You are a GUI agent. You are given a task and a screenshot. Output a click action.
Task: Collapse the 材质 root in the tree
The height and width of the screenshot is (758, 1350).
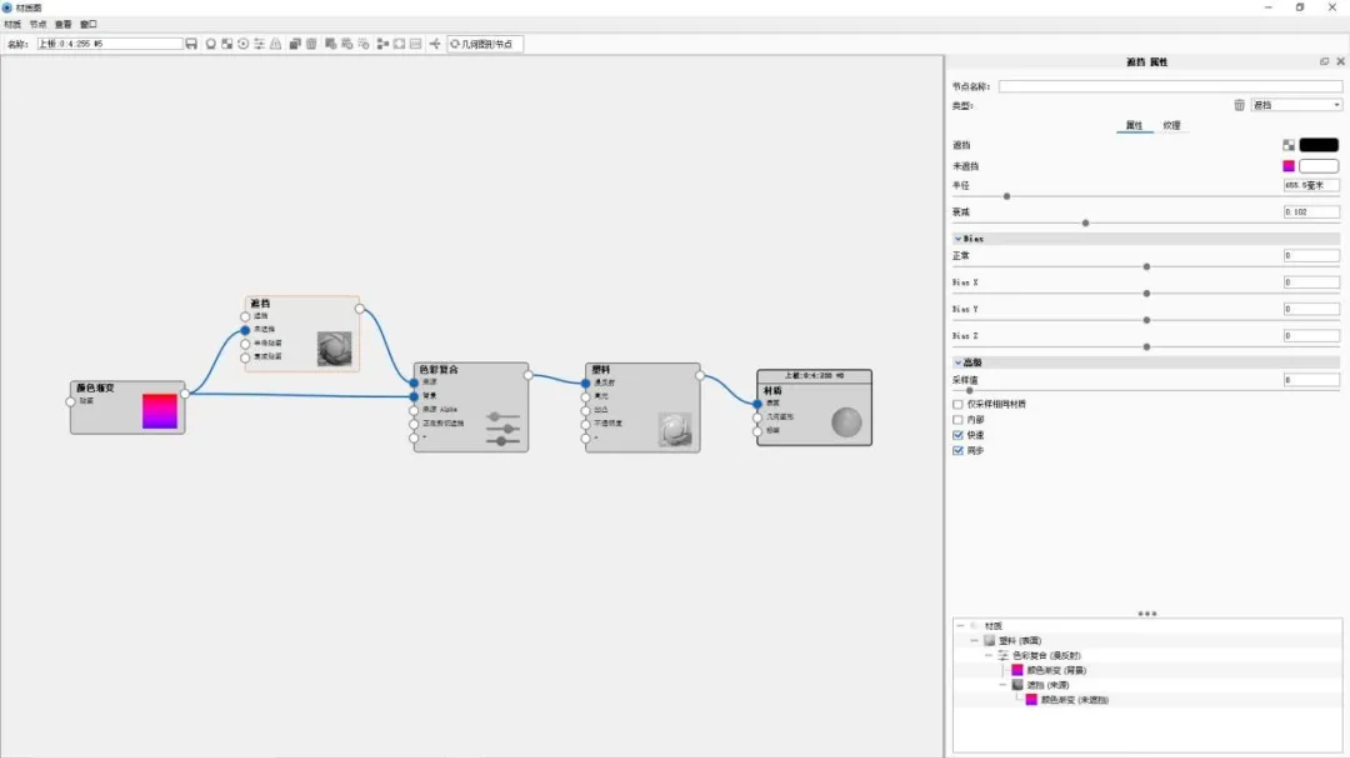click(x=960, y=625)
